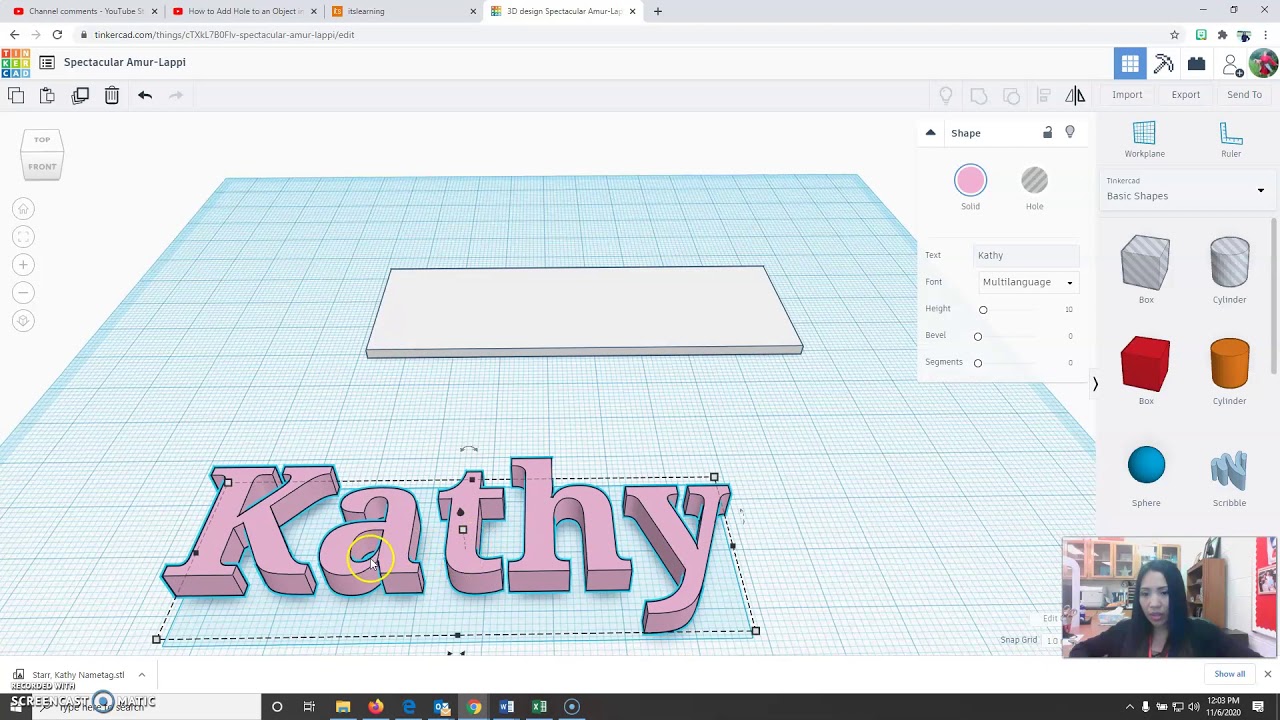Switch to 3D design grid view

pos(1130,64)
